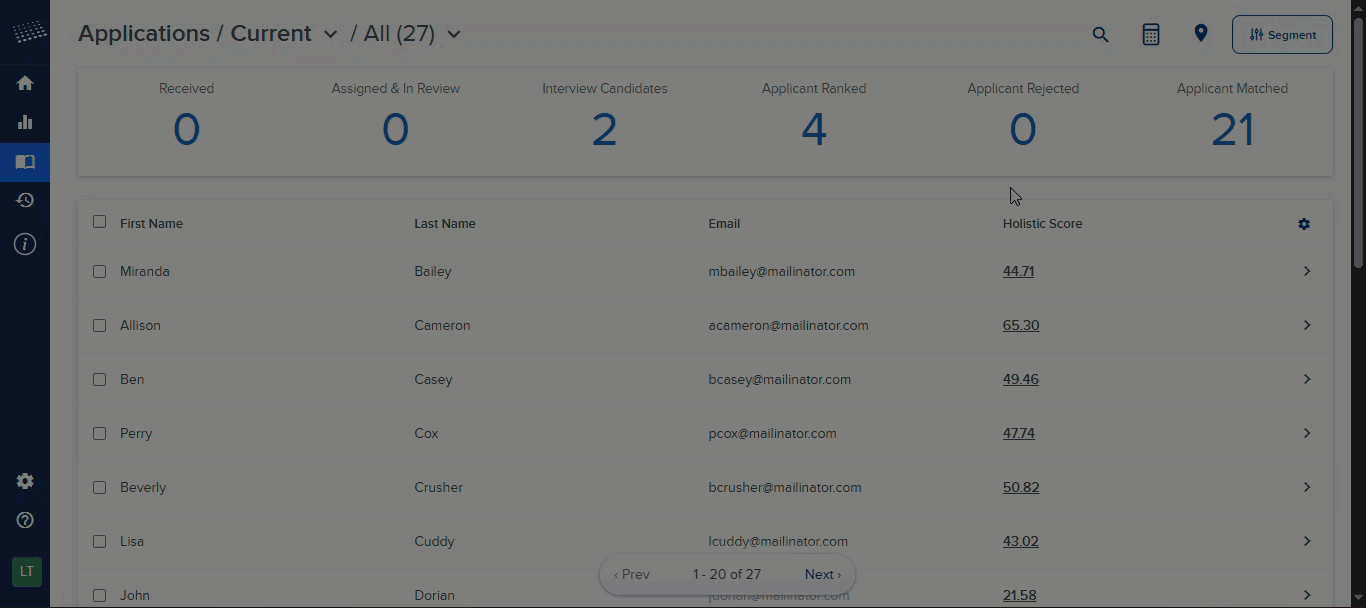
Task: Sort by First Name column header
Action: 151,224
